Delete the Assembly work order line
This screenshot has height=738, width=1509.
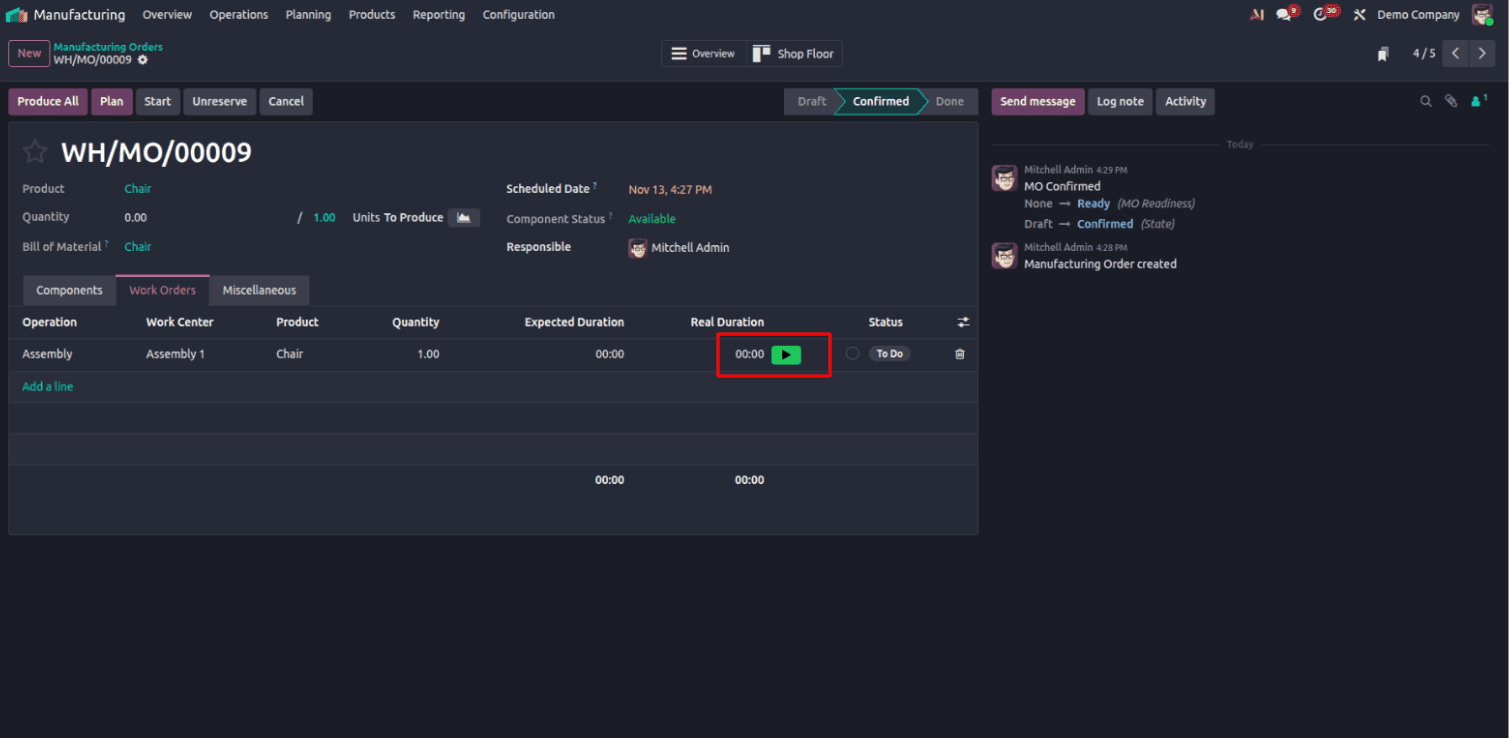[x=959, y=354]
